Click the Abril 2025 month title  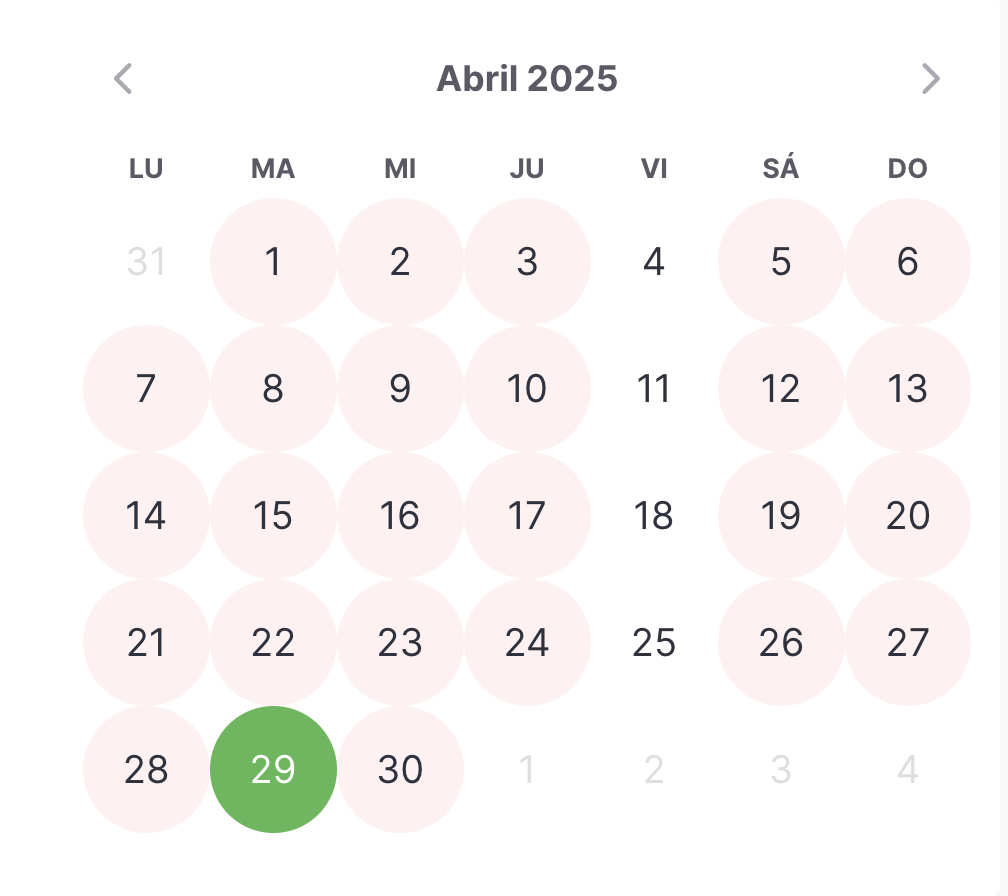click(x=527, y=78)
